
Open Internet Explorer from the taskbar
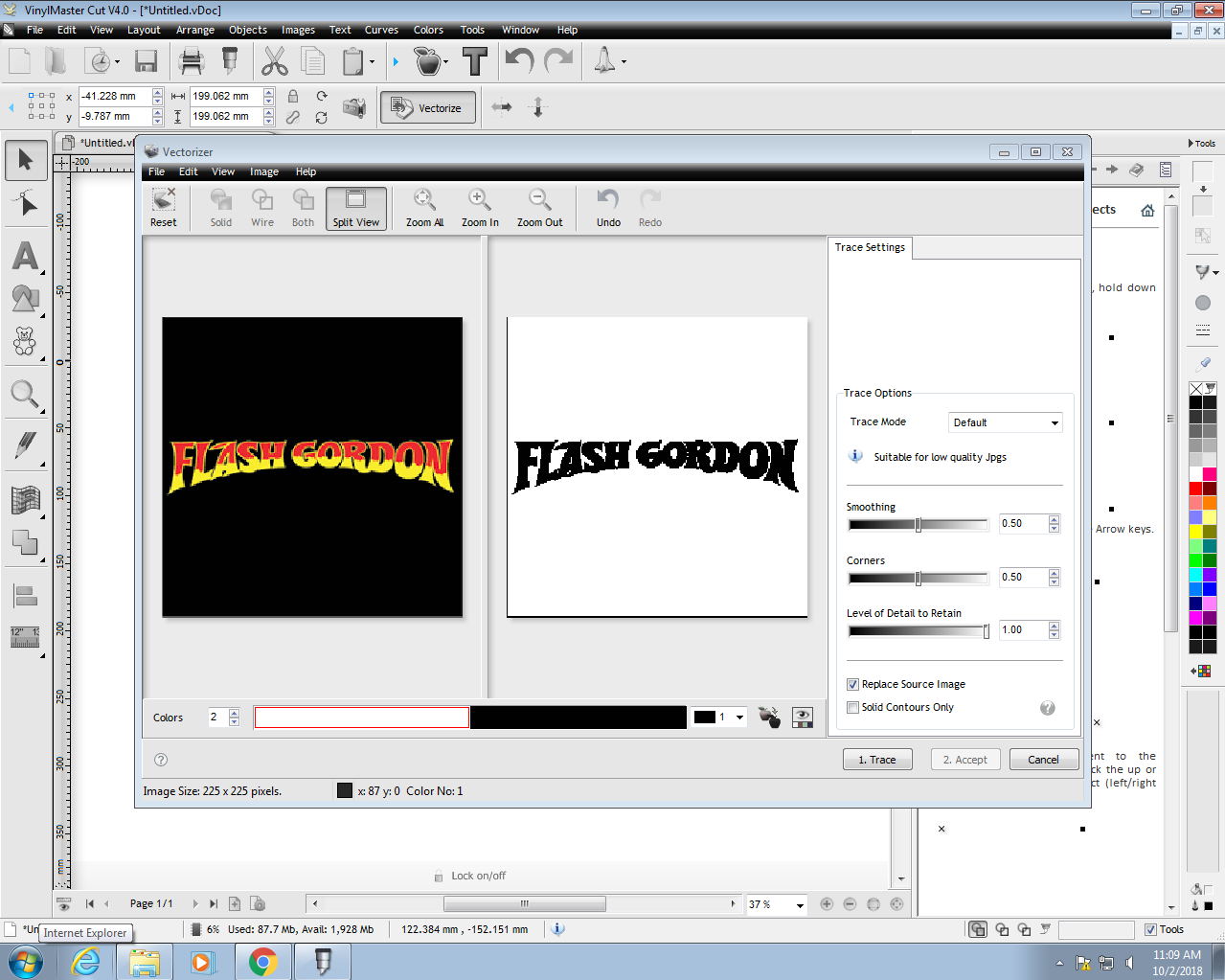pos(86,962)
